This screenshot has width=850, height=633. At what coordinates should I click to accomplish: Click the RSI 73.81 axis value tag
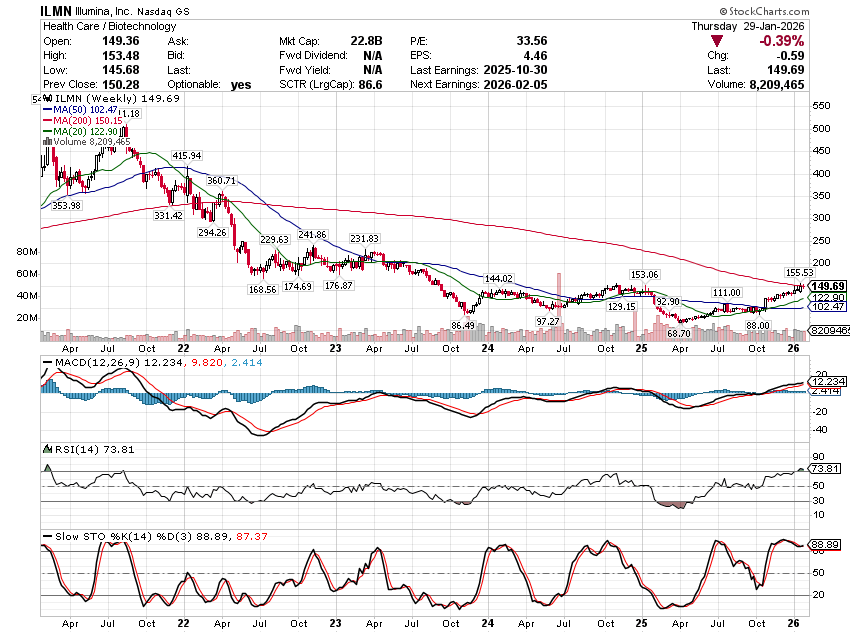[x=827, y=468]
